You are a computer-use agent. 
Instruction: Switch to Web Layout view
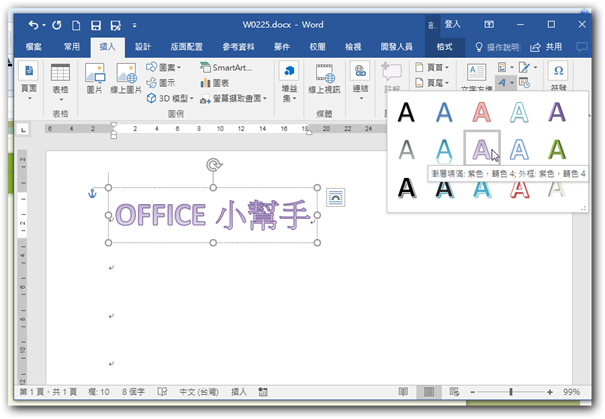coord(454,392)
